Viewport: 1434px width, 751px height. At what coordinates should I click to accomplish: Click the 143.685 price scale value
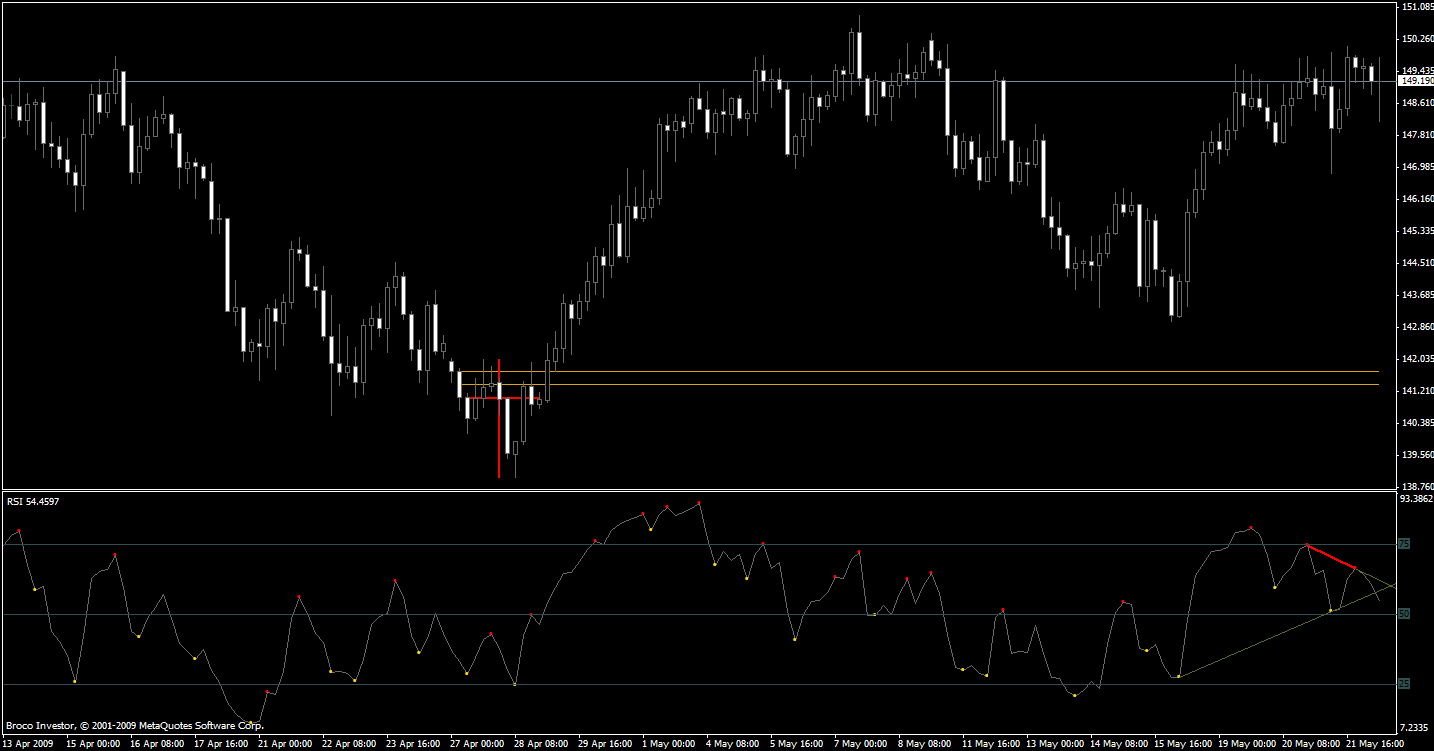(1418, 295)
